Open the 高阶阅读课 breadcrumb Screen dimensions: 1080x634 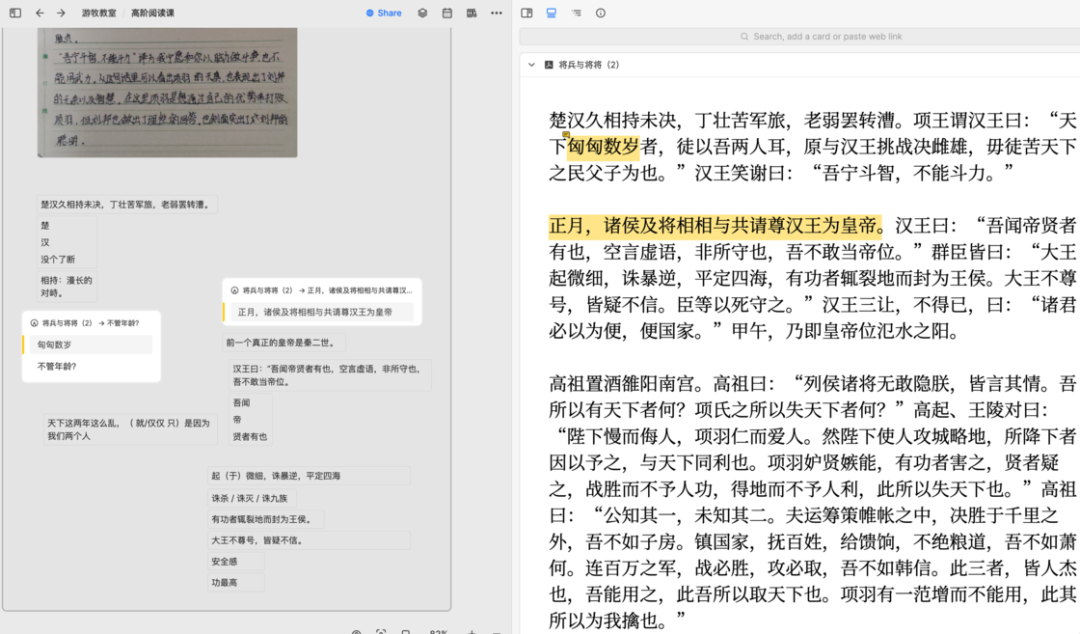pyautogui.click(x=152, y=13)
